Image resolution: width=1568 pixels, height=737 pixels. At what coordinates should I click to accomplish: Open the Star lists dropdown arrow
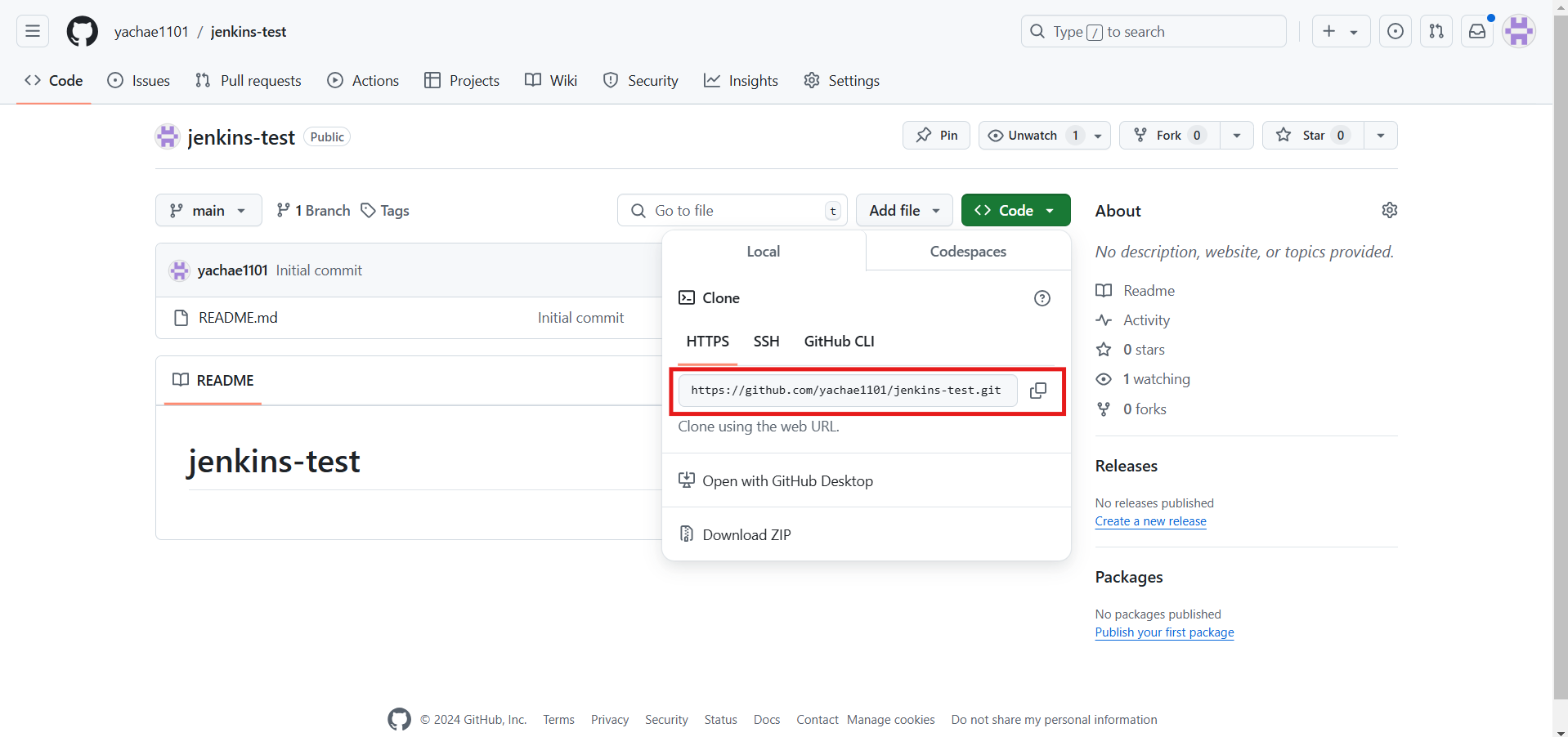tap(1381, 136)
